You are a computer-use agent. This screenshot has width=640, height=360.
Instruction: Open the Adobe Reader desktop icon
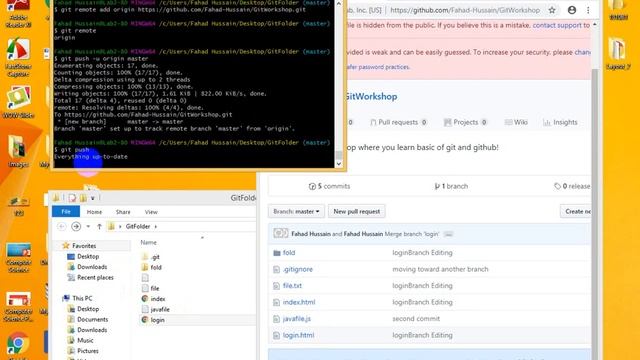(18, 13)
